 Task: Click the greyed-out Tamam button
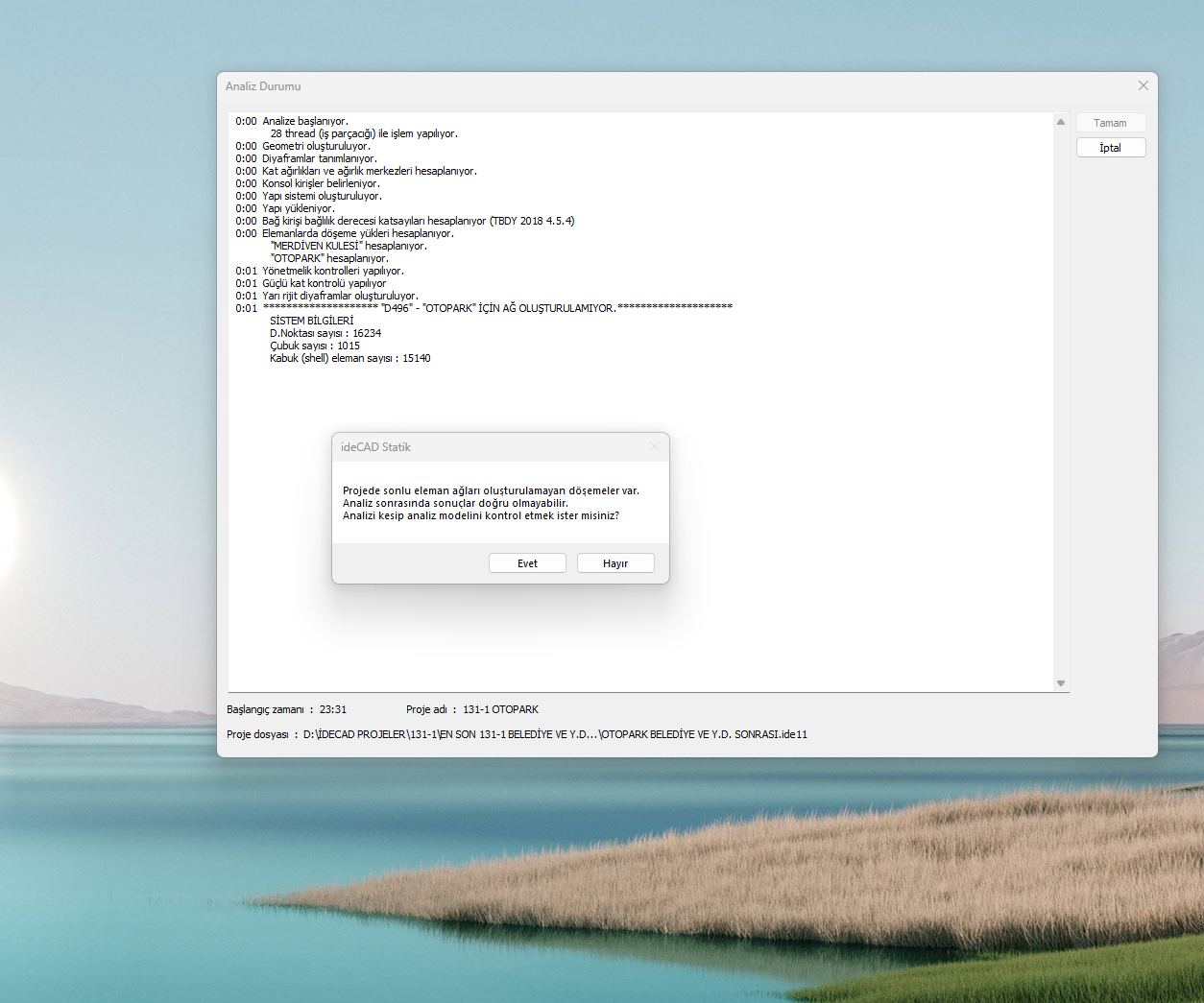click(1110, 123)
